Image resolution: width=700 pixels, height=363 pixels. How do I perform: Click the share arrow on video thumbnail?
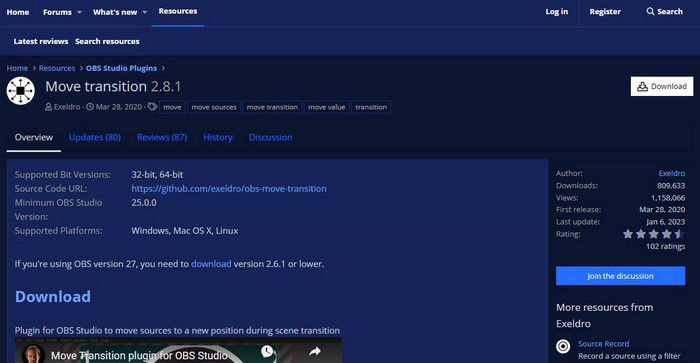pyautogui.click(x=315, y=351)
